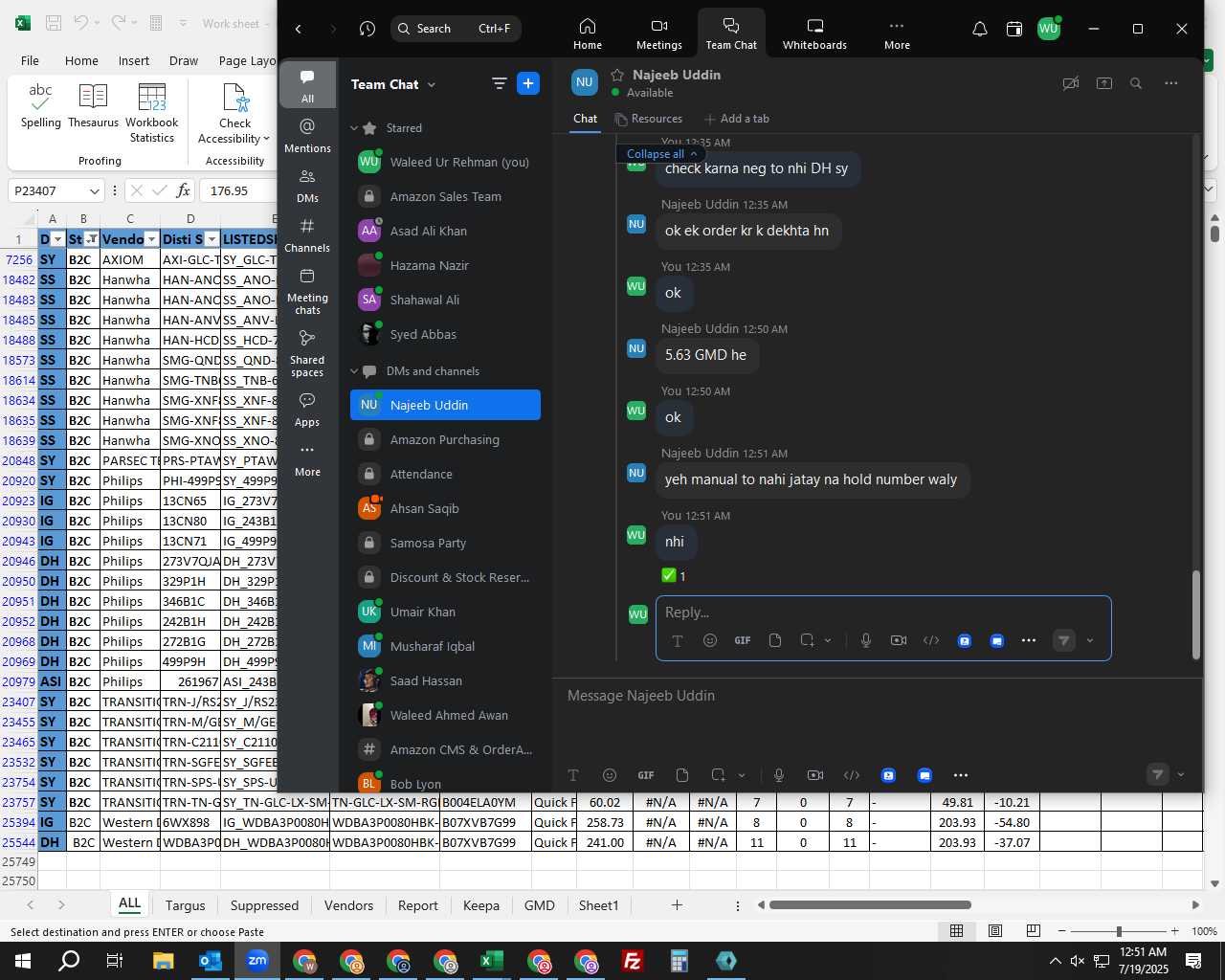The width and height of the screenshot is (1225, 980).
Task: Open the Amazon Sales Team chat
Action: (445, 196)
